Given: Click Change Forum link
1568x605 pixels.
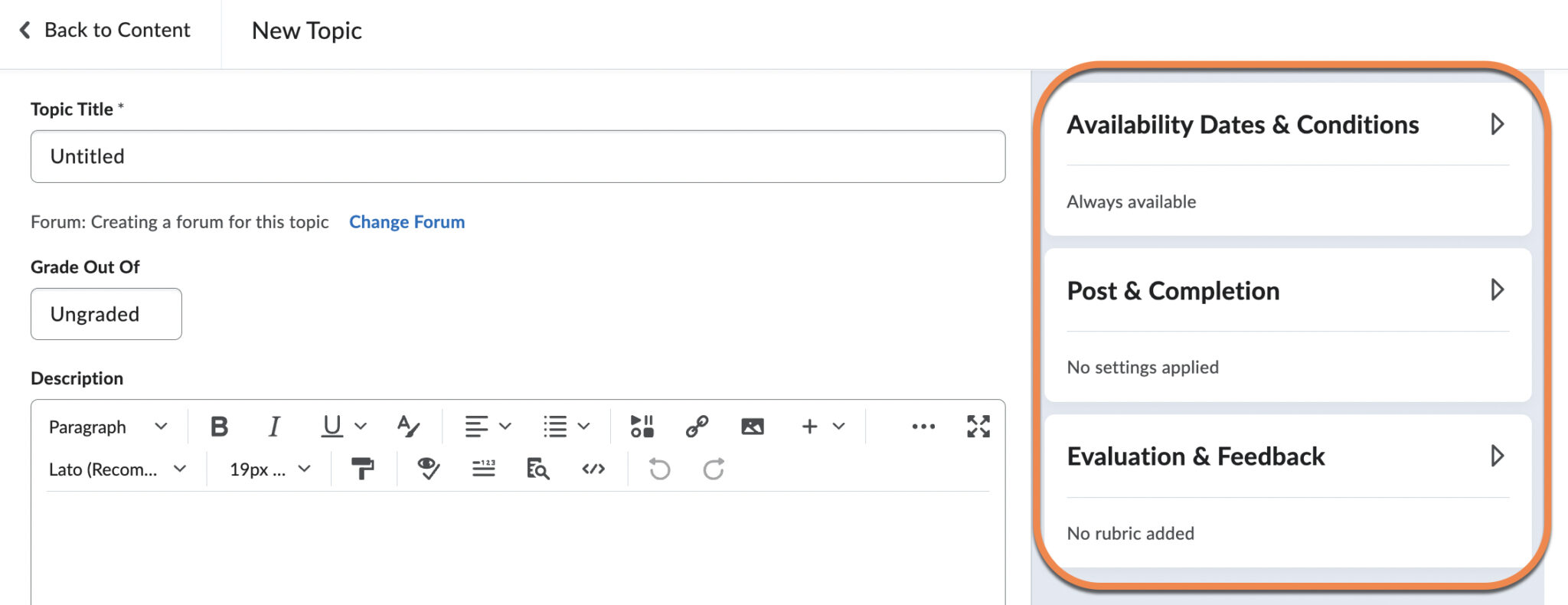Looking at the screenshot, I should point(407,221).
